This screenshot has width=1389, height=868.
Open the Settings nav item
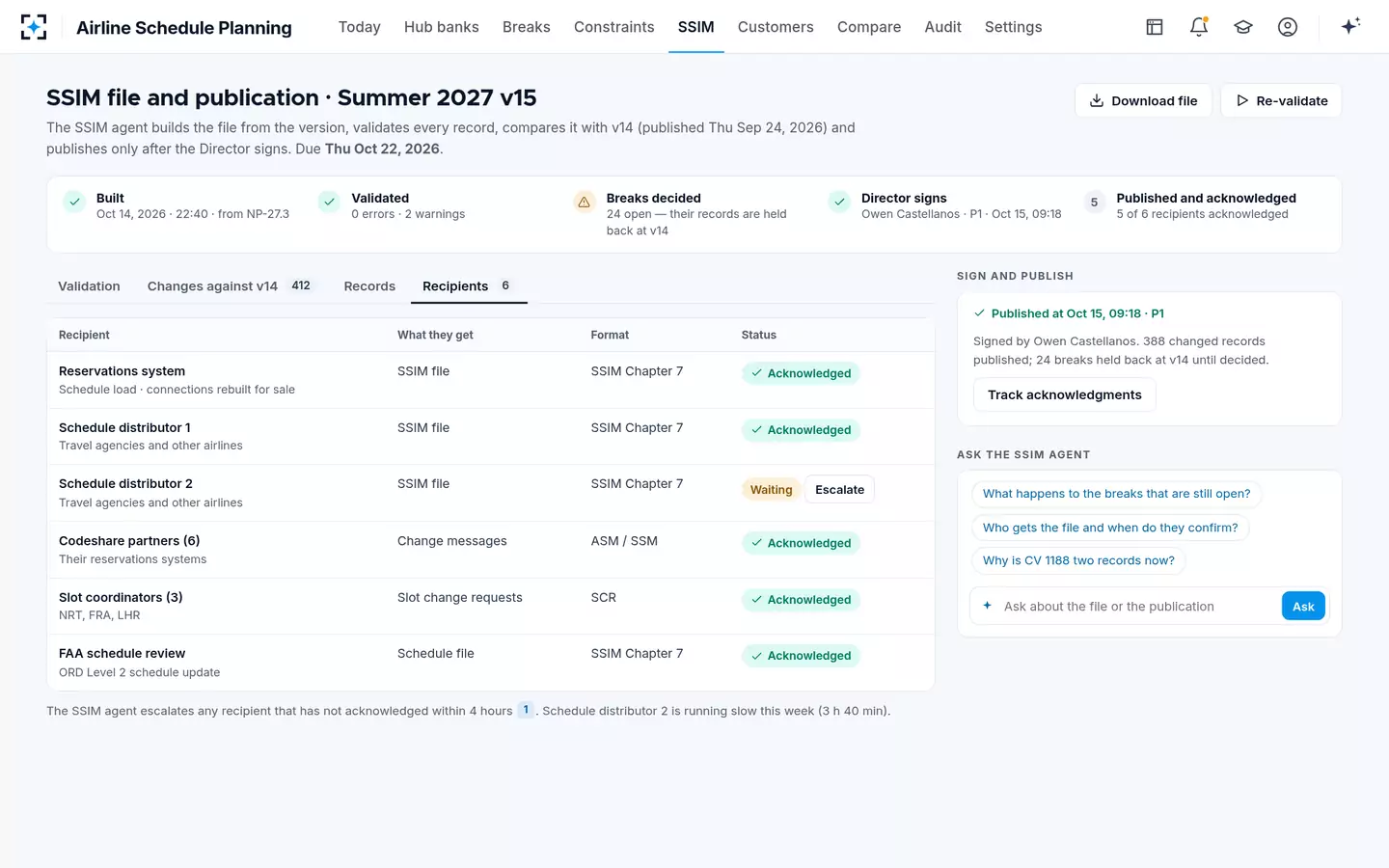[x=1014, y=27]
